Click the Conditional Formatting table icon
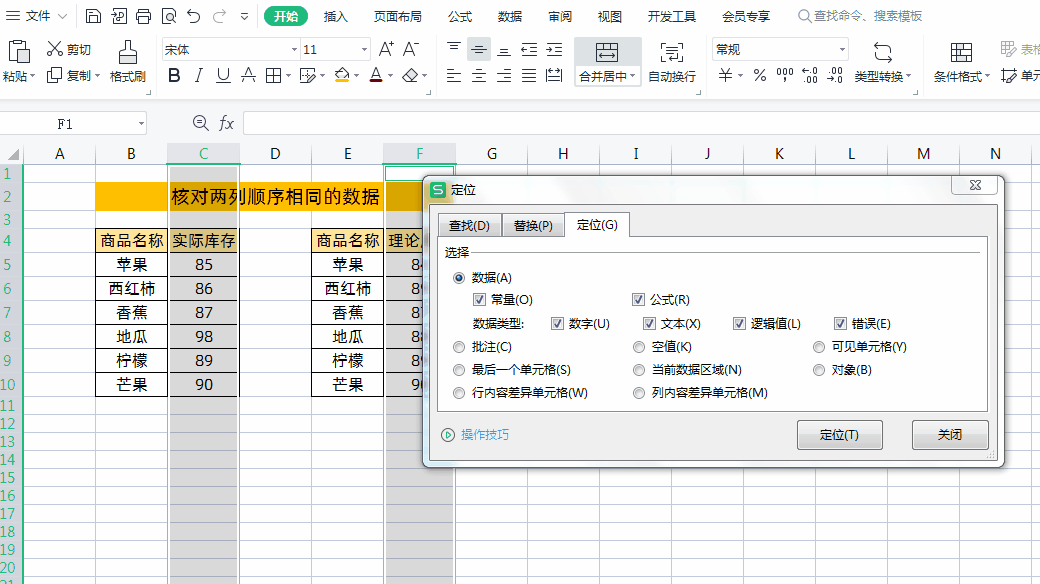The width and height of the screenshot is (1040, 584). (961, 52)
